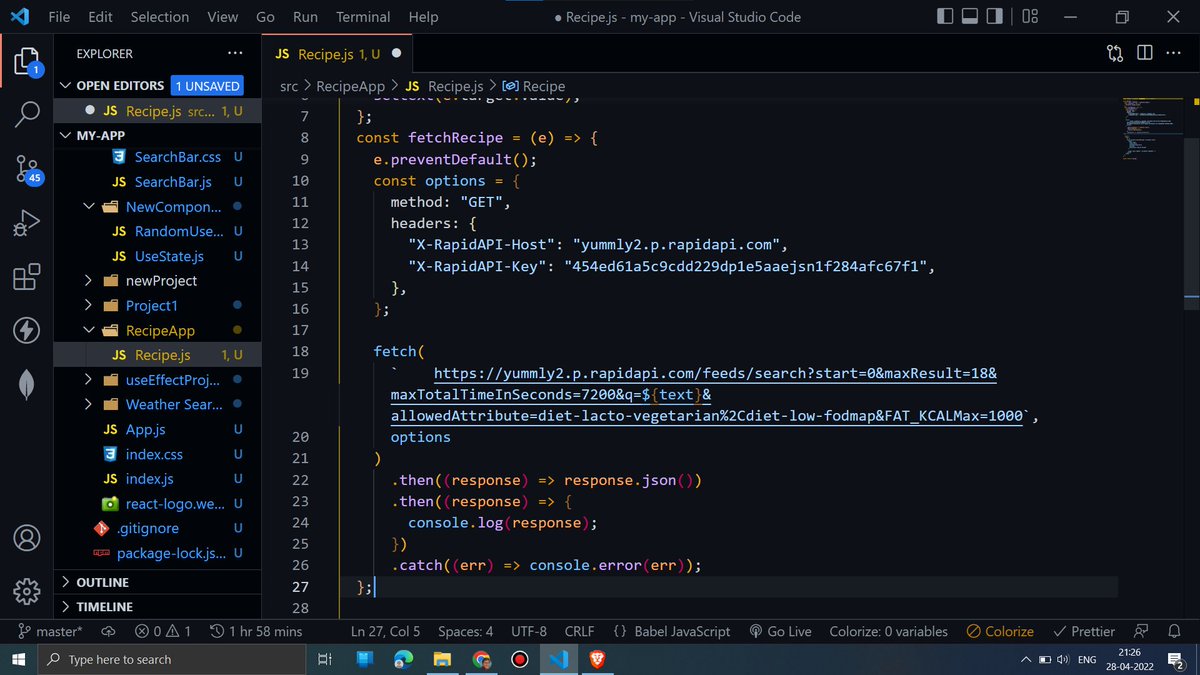This screenshot has width=1200, height=675.
Task: Select UTF-8 encoding status item
Action: [x=529, y=631]
